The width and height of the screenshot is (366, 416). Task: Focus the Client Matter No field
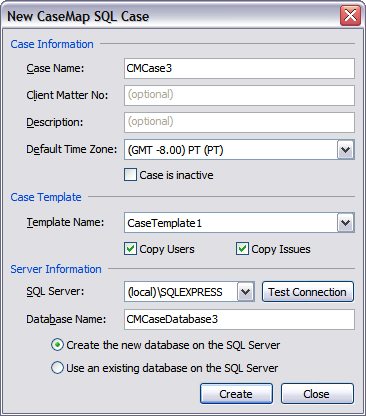tap(239, 96)
